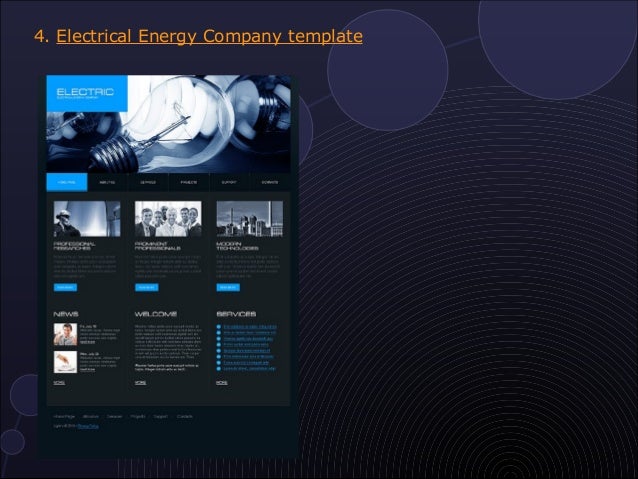Open the last link in Services list
Screen dimensions: 638x479
coord(249,369)
